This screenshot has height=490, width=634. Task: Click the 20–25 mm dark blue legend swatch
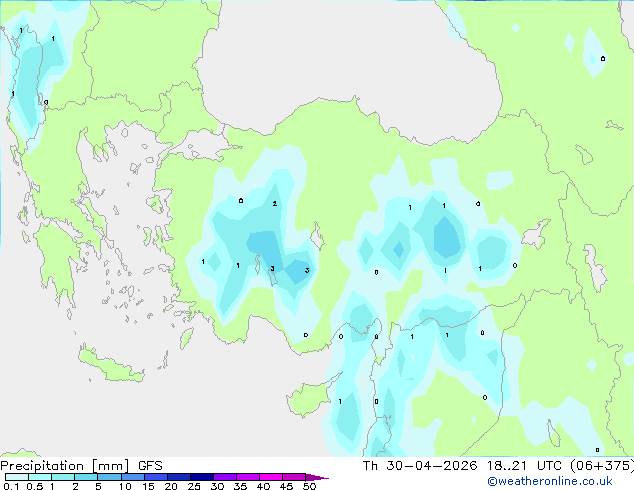pos(178,477)
